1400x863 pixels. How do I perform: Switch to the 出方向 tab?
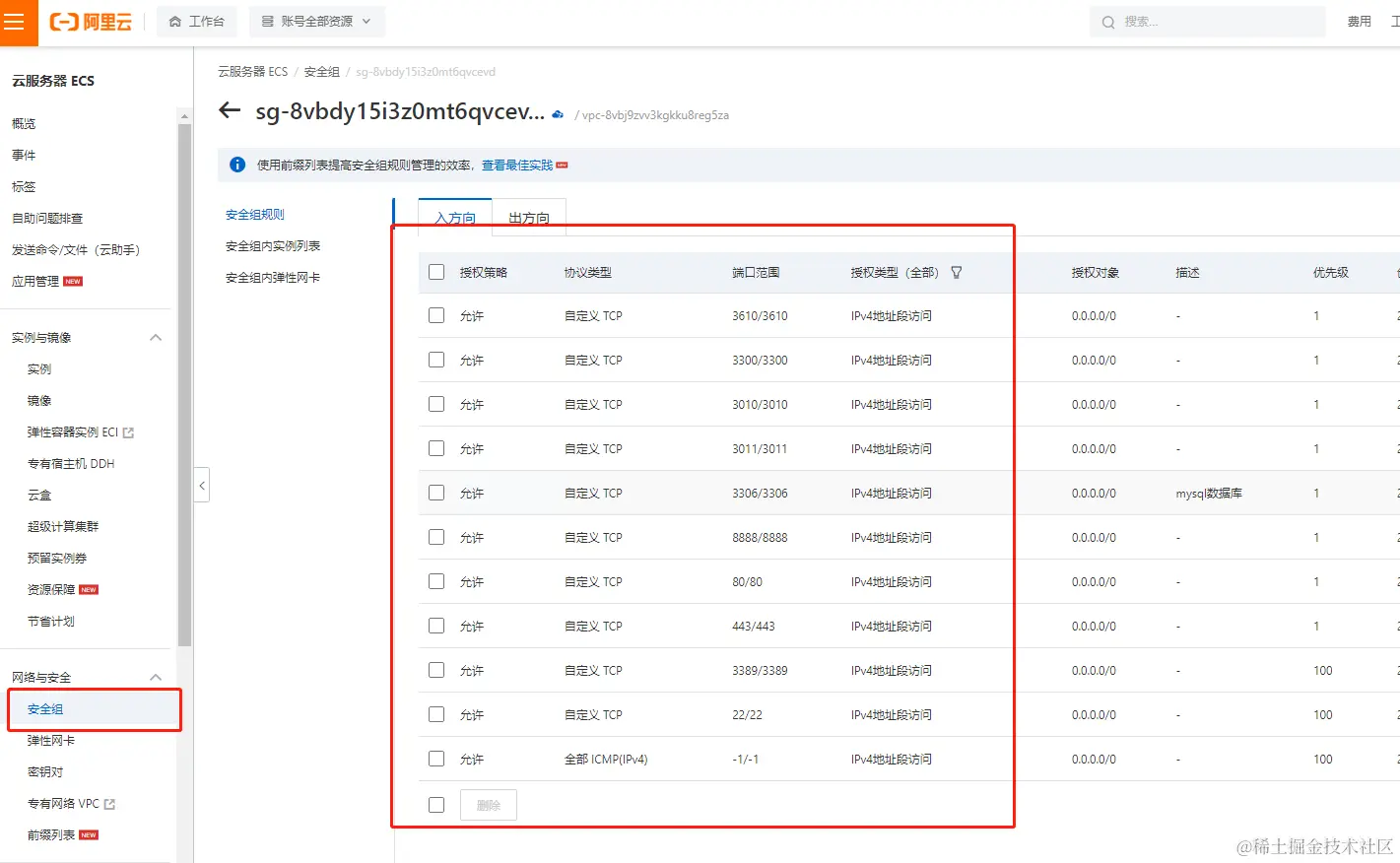point(529,218)
